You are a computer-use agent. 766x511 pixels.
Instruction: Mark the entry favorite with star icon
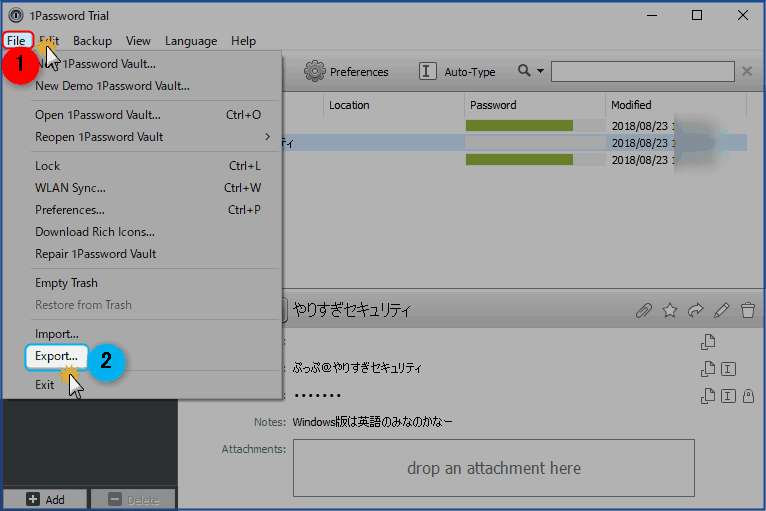tap(670, 310)
